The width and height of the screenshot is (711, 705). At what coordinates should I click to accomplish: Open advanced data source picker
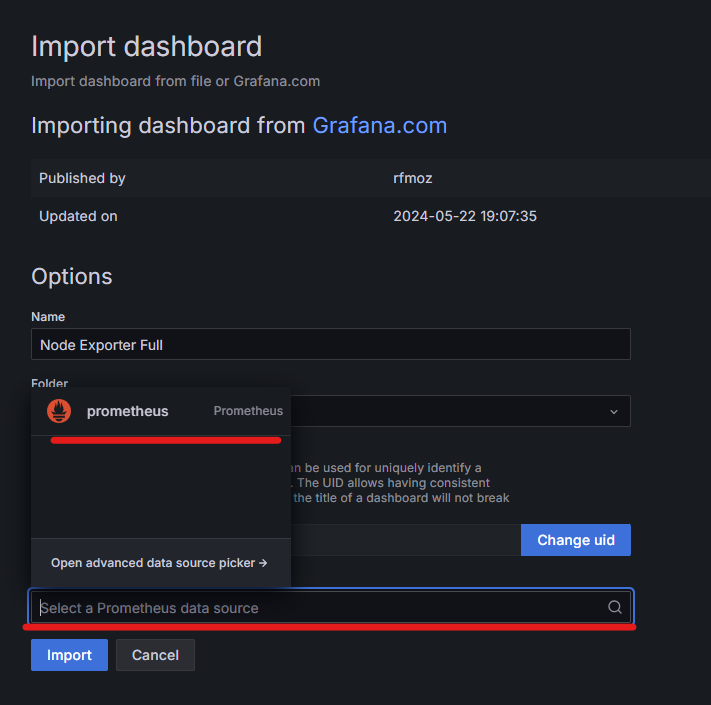159,563
